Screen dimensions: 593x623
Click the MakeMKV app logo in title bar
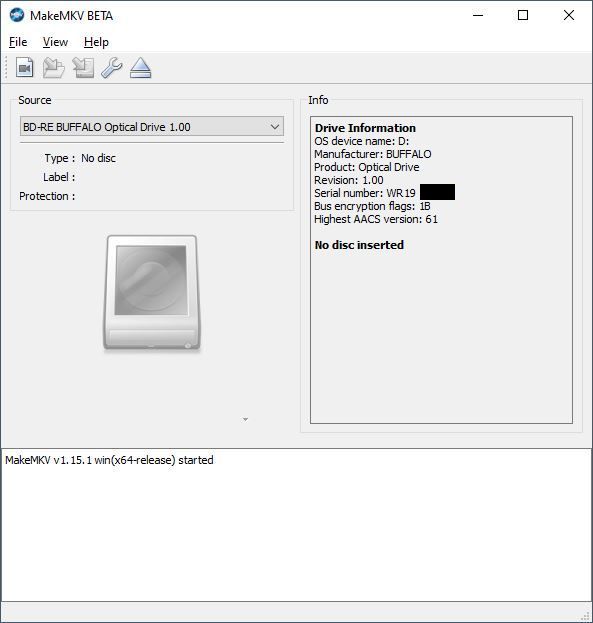click(17, 15)
